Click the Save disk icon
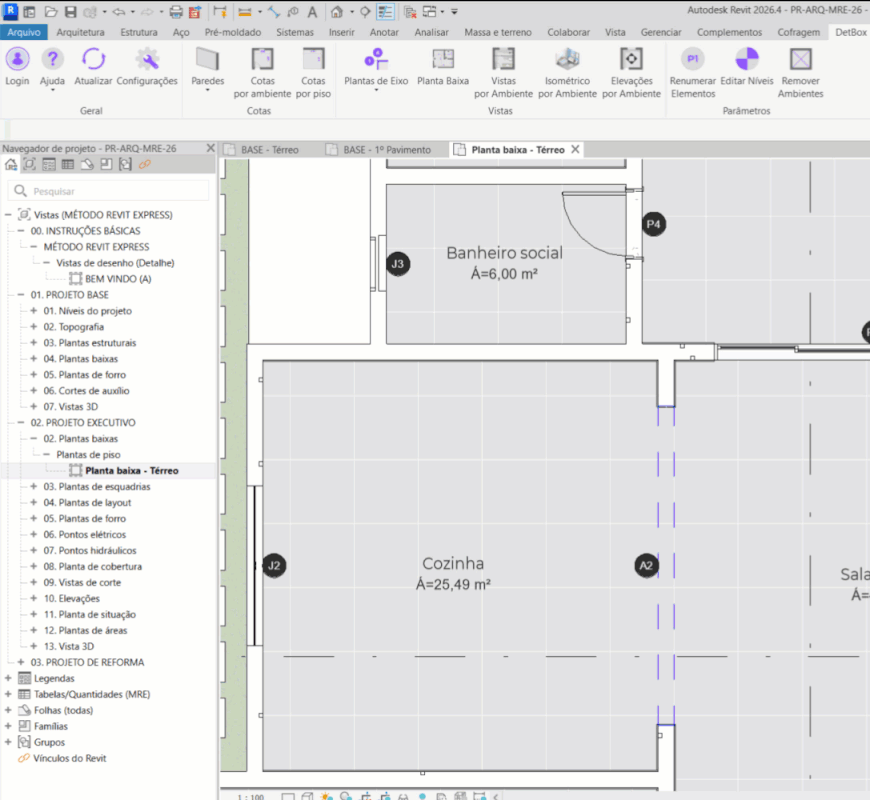The image size is (870, 800). [x=70, y=11]
